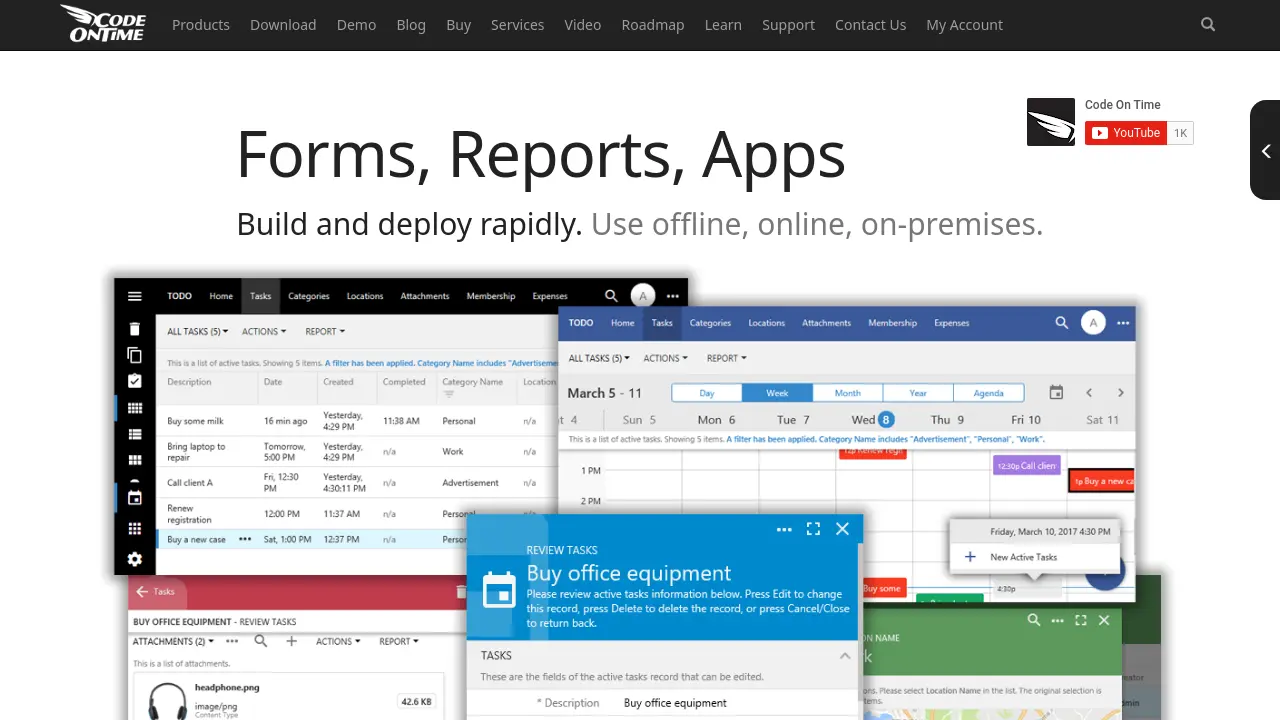The image size is (1280, 720).
Task: Open the three-dot menu in the Review Tasks dialog
Action: point(784,529)
